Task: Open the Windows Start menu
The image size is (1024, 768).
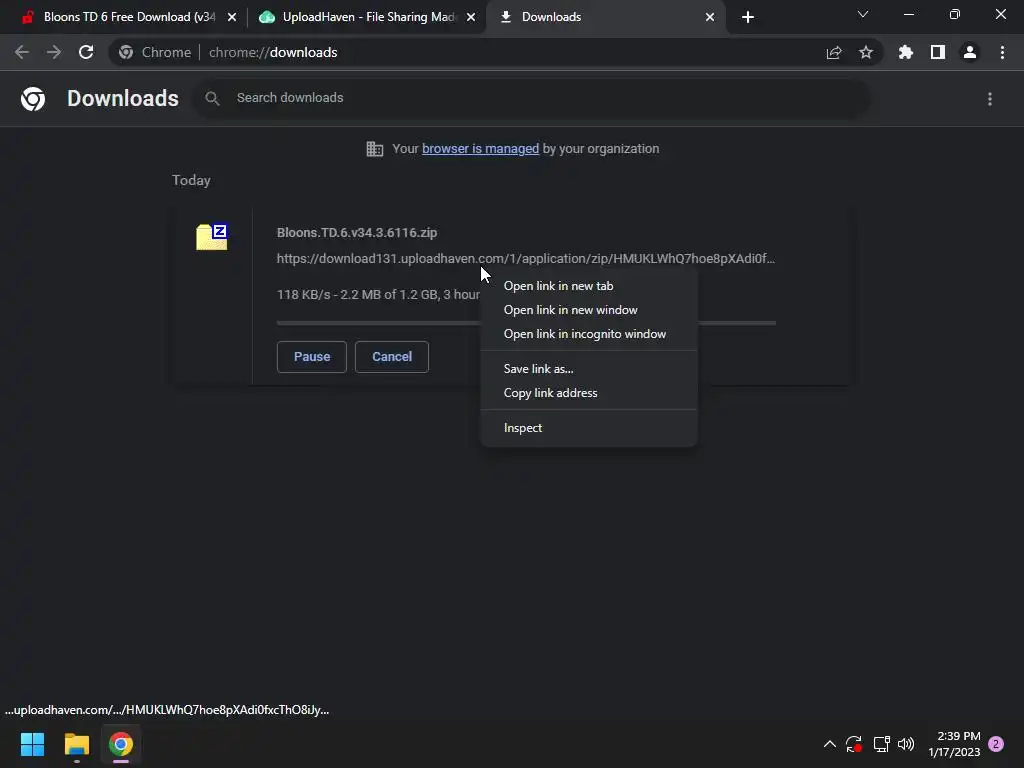Action: coord(32,744)
